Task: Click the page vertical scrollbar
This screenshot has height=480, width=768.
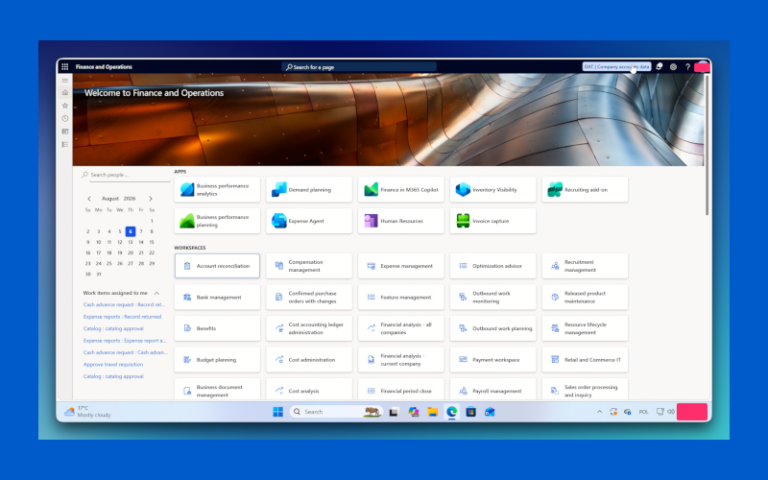Action: 707,144
